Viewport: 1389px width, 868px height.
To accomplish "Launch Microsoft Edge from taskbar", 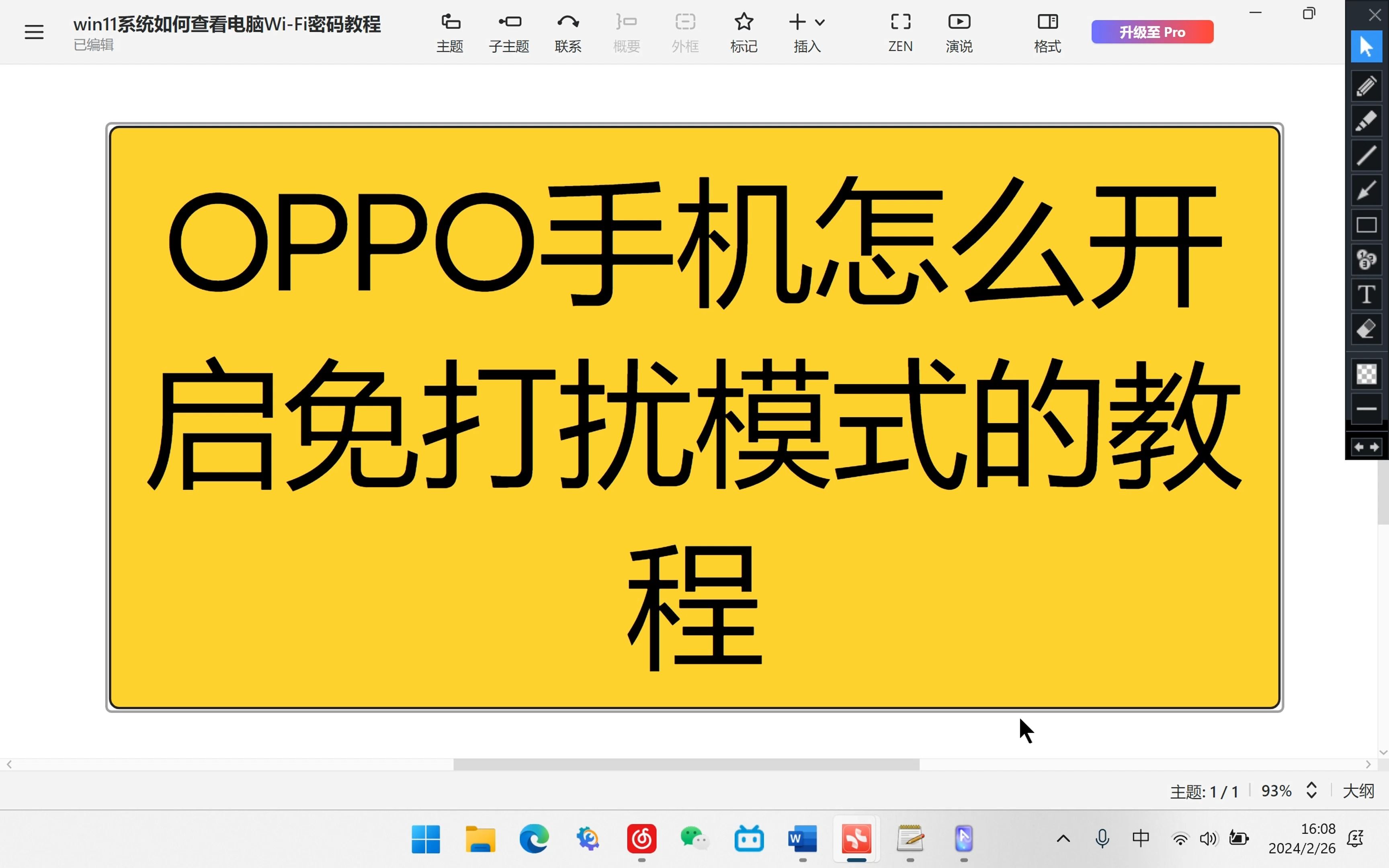I will [534, 839].
